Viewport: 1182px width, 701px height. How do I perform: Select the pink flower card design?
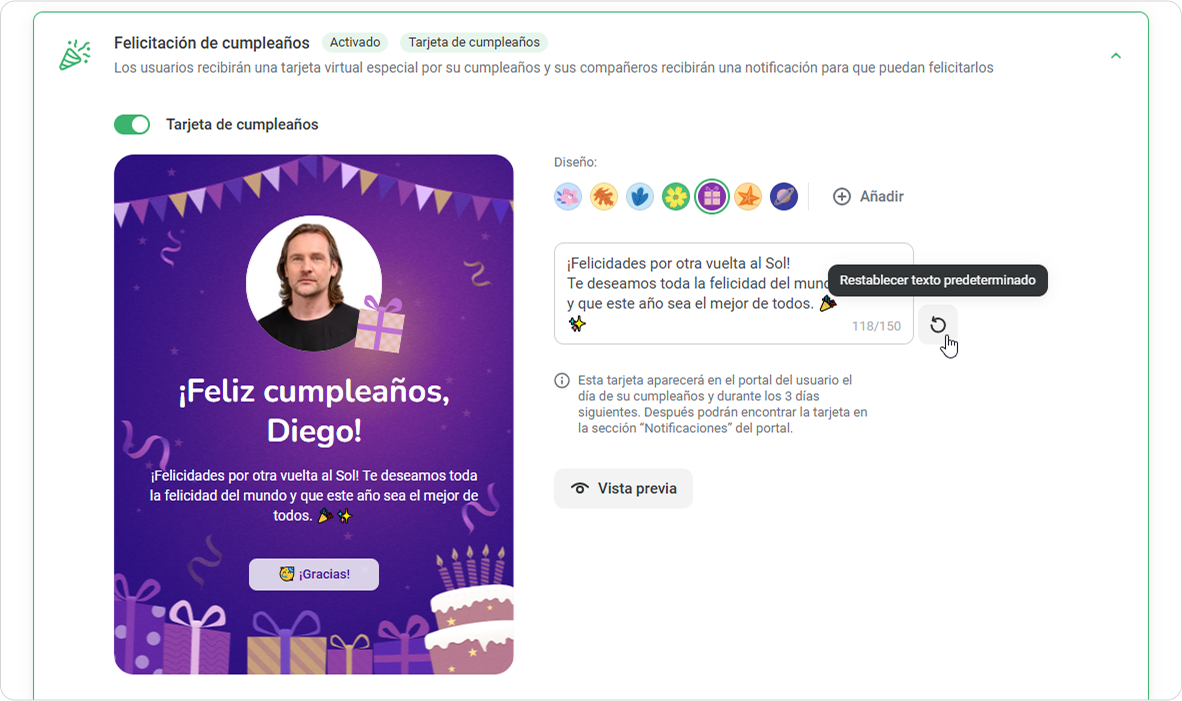(568, 197)
